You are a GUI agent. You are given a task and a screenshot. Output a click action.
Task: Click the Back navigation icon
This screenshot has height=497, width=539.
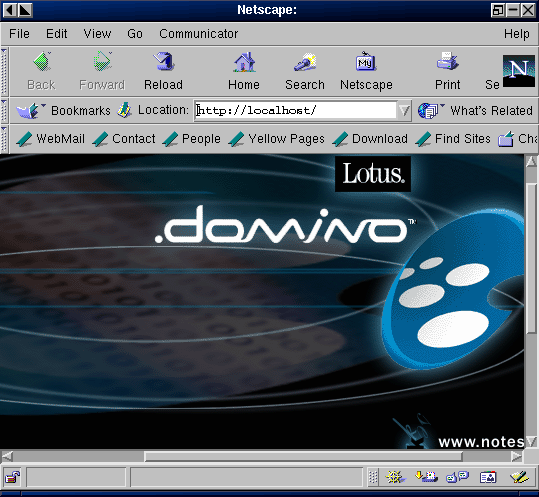tap(42, 62)
